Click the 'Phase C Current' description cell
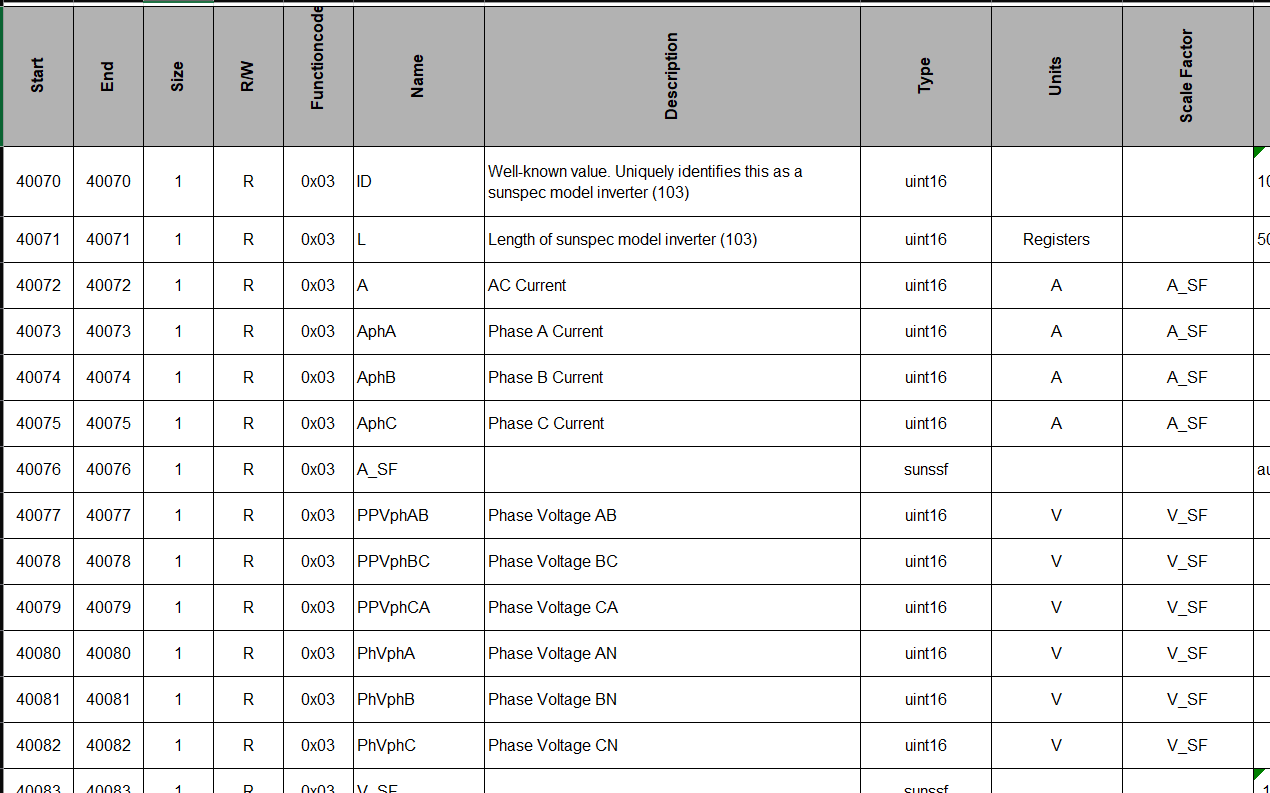 [x=671, y=424]
